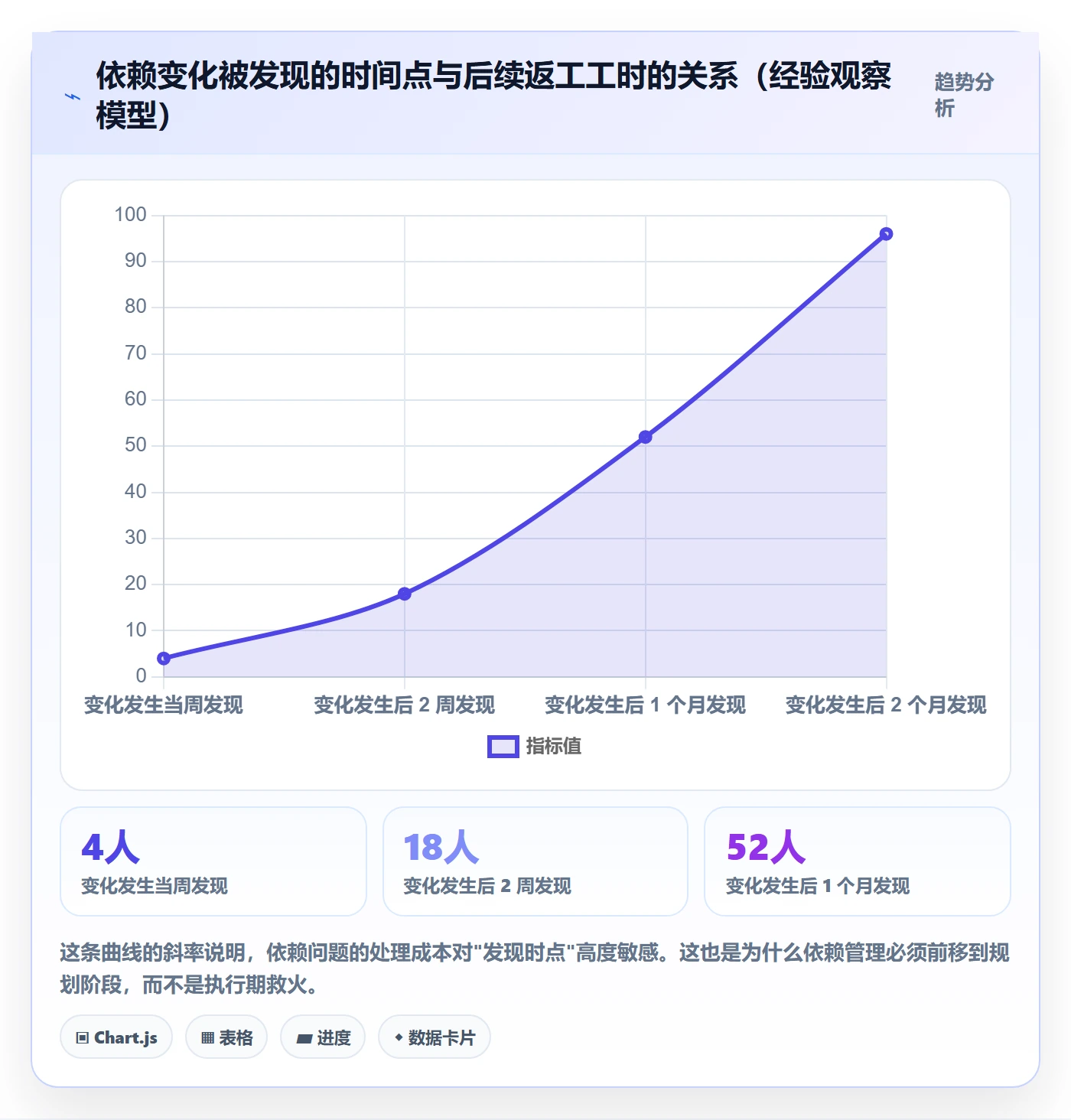Click x-axis label 变化发生当周发现
The width and height of the screenshot is (1071, 1120).
click(x=164, y=705)
